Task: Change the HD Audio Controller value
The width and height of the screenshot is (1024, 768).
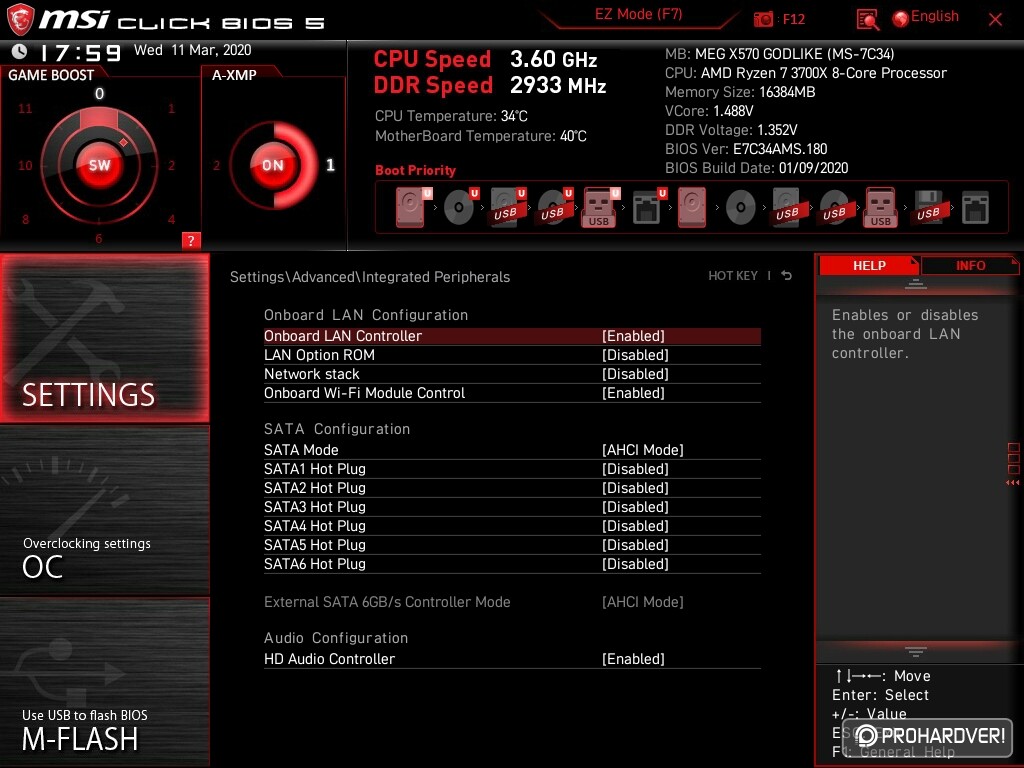Action: tap(633, 658)
